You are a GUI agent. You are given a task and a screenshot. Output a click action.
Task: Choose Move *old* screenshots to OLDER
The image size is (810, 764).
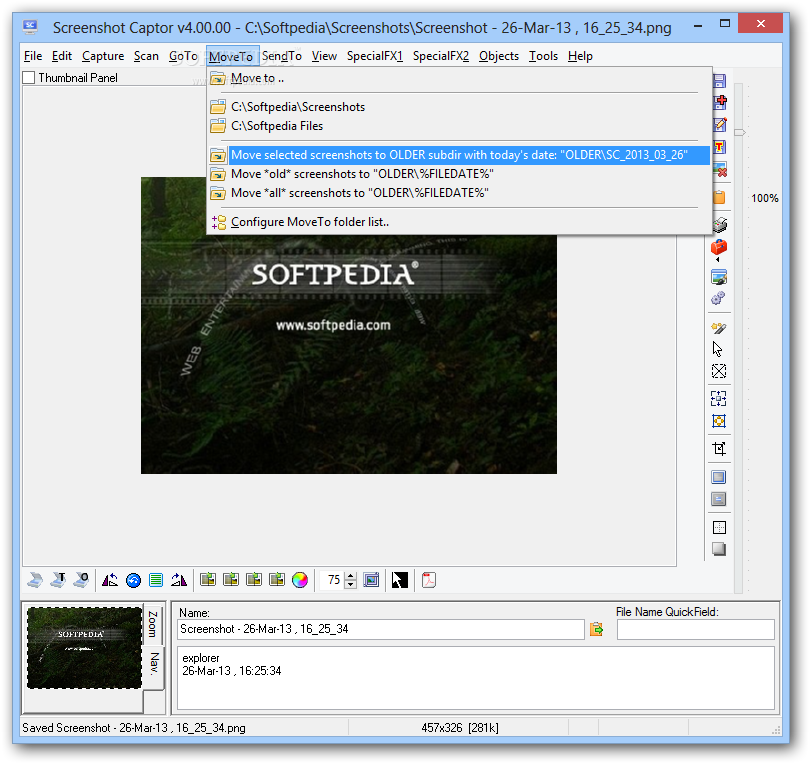click(459, 174)
